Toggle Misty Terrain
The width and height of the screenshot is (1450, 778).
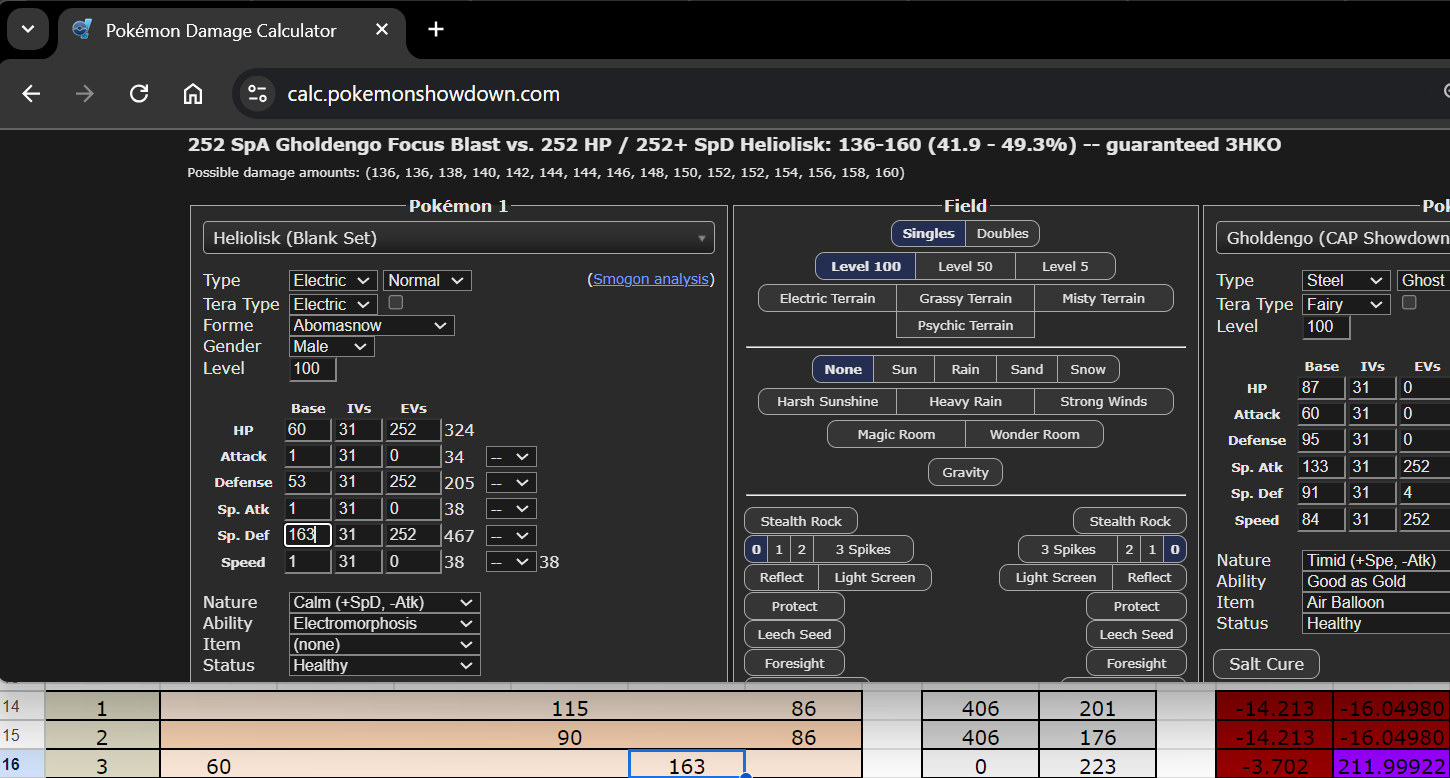(1103, 298)
